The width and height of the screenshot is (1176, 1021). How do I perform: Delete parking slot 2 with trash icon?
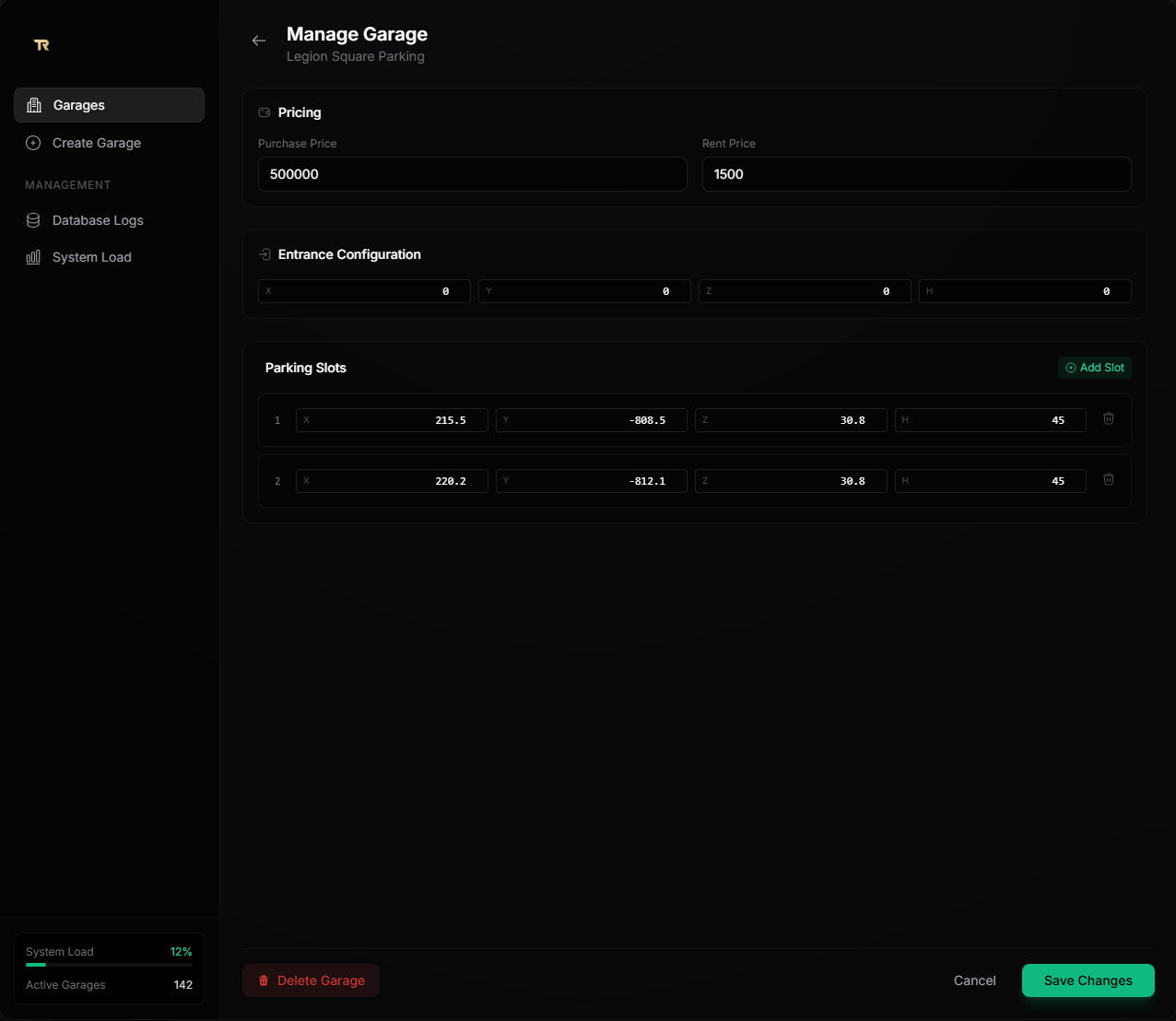click(1109, 479)
